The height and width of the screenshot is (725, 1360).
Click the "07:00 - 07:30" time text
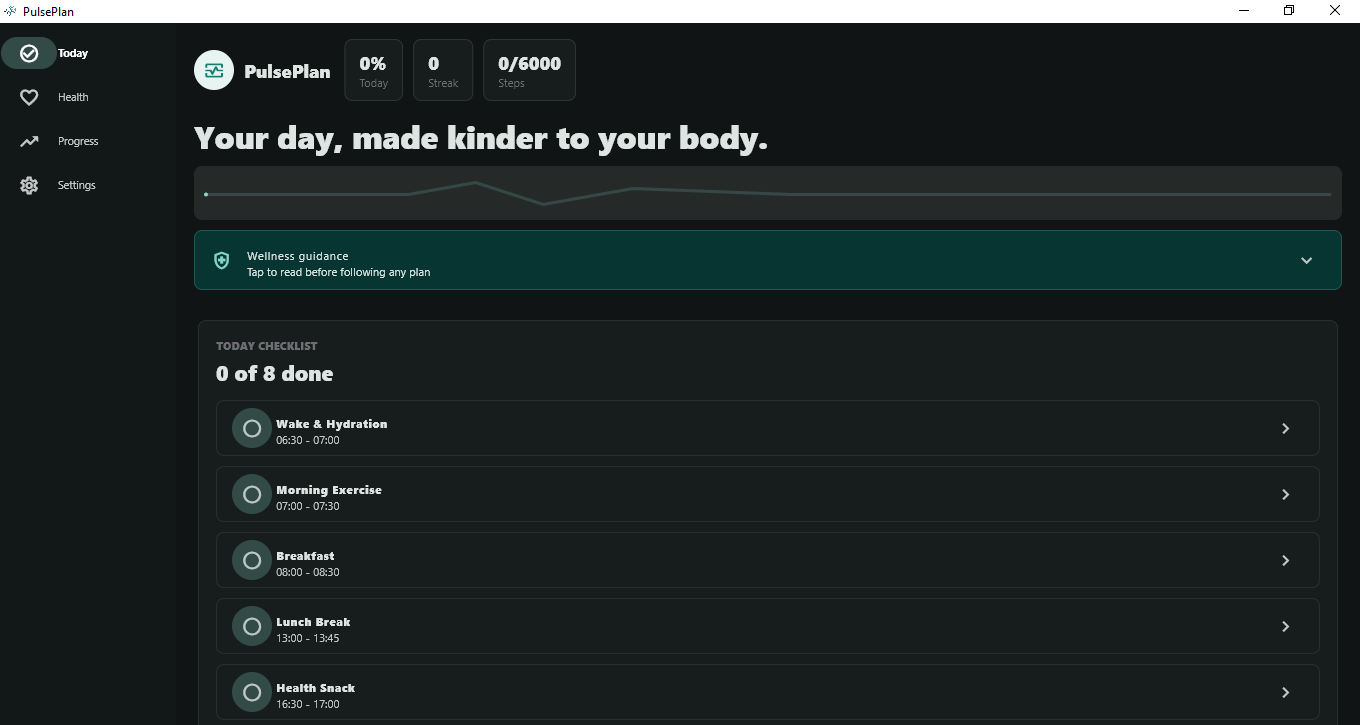(308, 506)
